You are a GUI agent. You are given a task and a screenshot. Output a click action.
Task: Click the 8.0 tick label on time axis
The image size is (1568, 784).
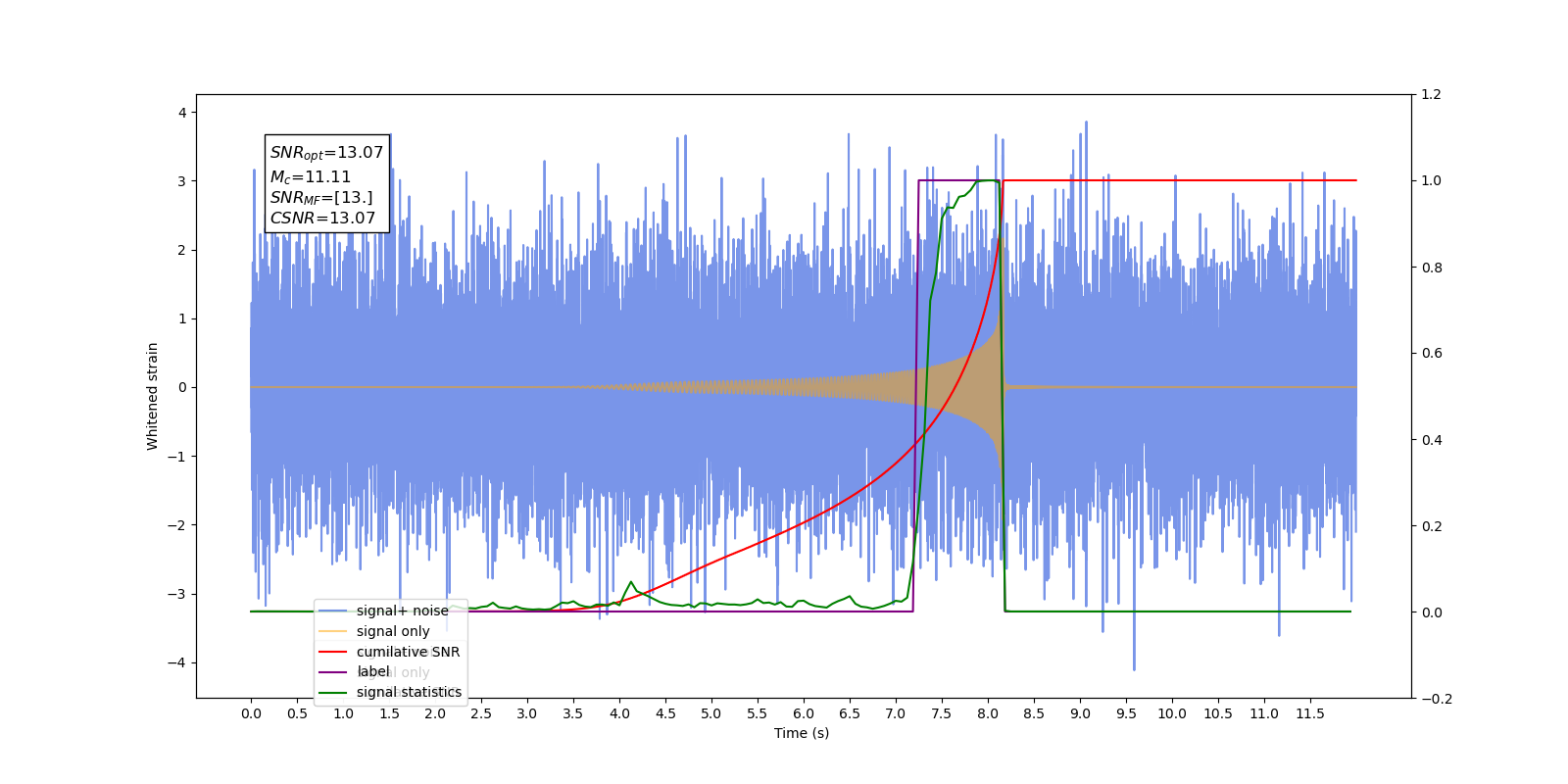click(988, 713)
